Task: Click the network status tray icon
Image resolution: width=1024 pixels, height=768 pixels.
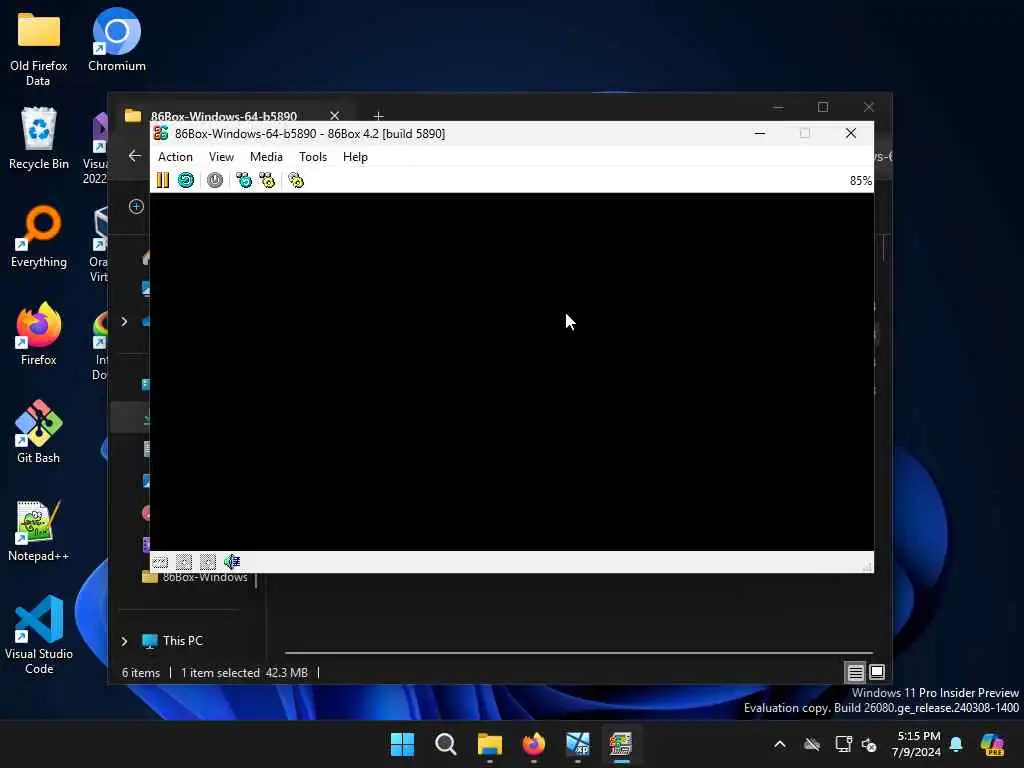Action: click(844, 744)
